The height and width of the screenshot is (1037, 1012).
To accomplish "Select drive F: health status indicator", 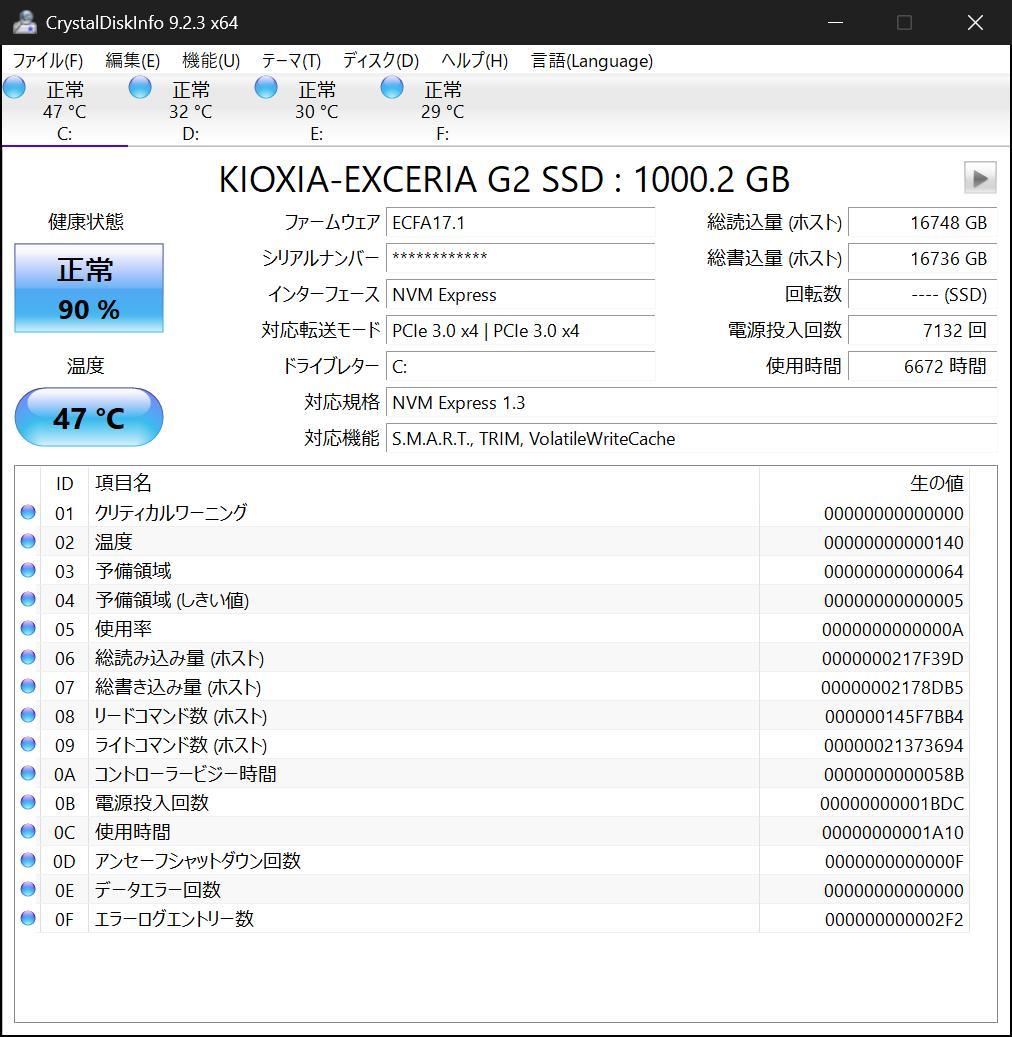I will (391, 87).
